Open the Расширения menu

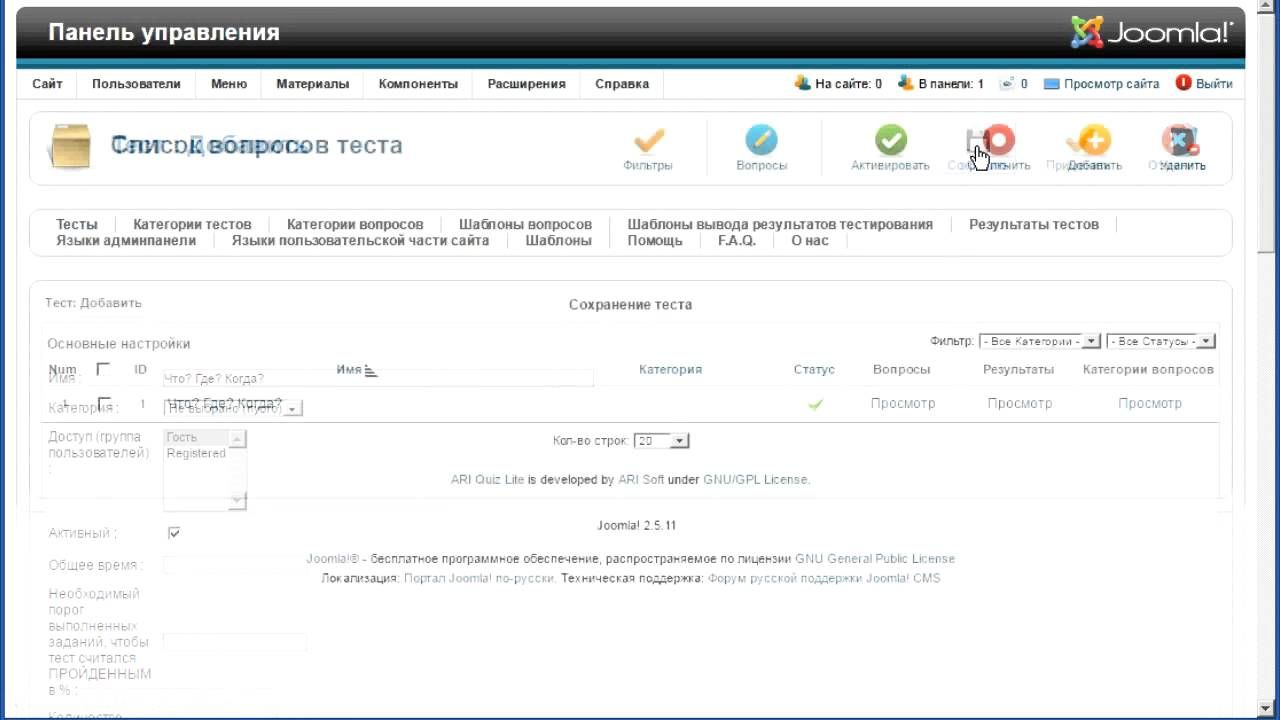tap(526, 84)
